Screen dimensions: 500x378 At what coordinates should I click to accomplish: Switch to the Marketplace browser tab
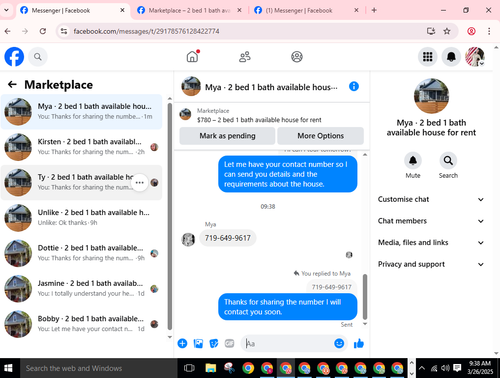pos(189,10)
